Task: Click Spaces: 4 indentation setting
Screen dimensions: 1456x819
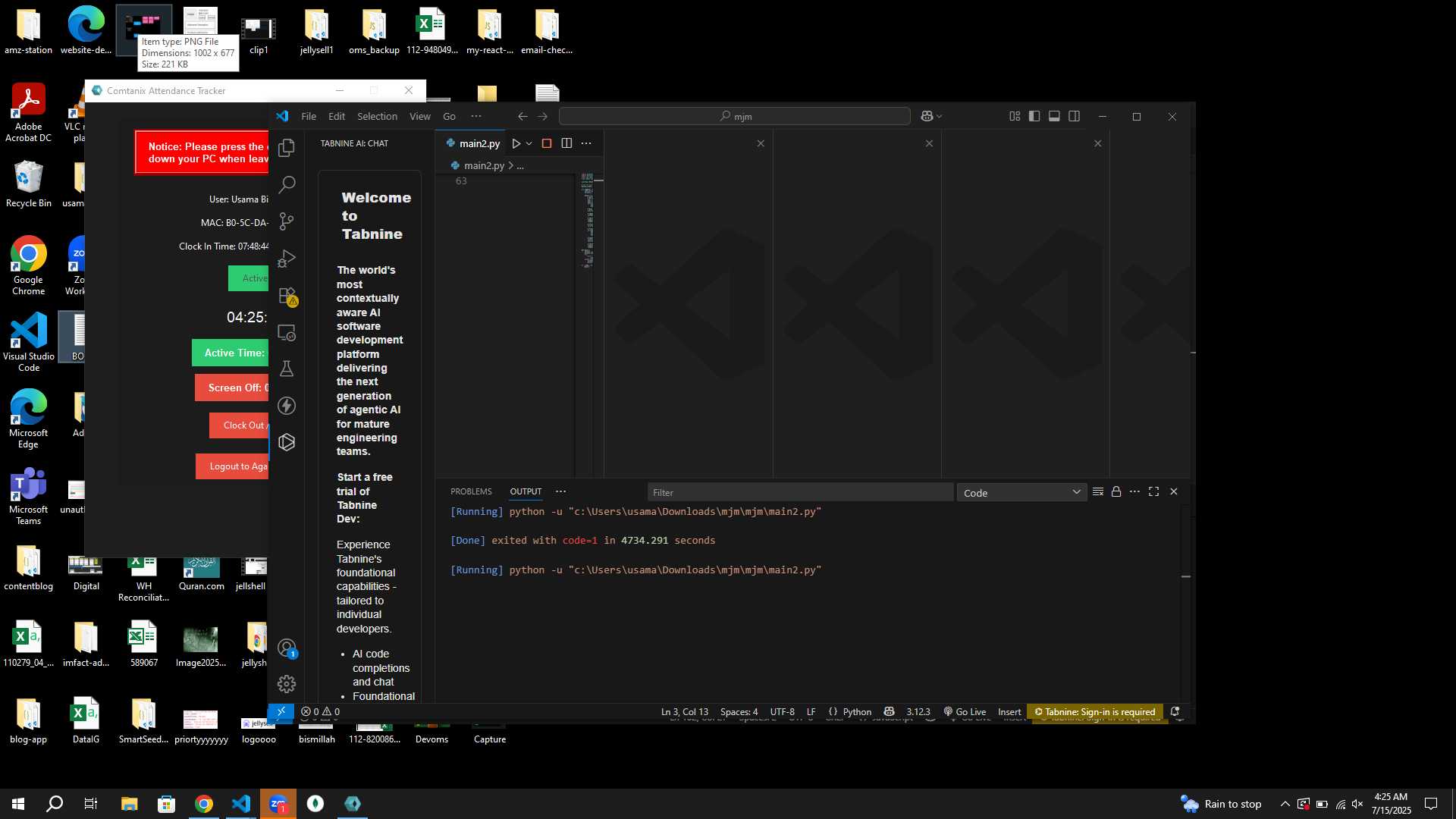Action: click(x=739, y=711)
